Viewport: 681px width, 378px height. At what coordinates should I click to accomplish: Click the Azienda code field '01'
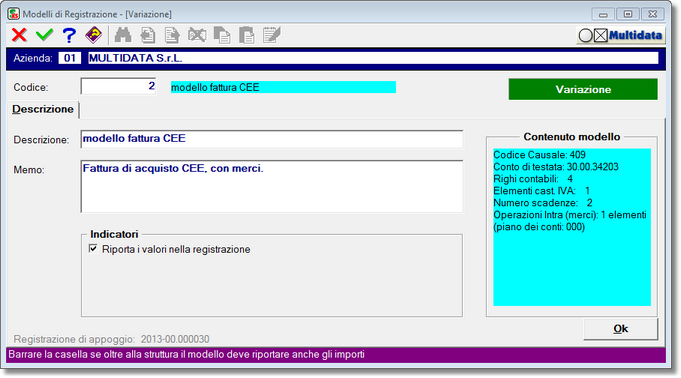click(x=70, y=58)
